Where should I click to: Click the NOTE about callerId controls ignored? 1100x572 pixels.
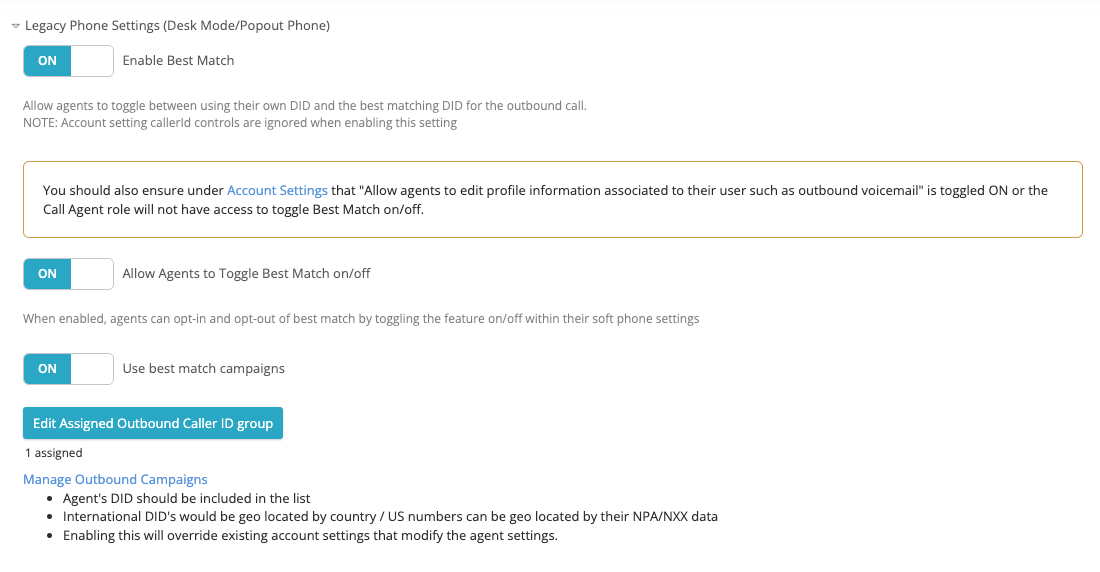tap(240, 123)
